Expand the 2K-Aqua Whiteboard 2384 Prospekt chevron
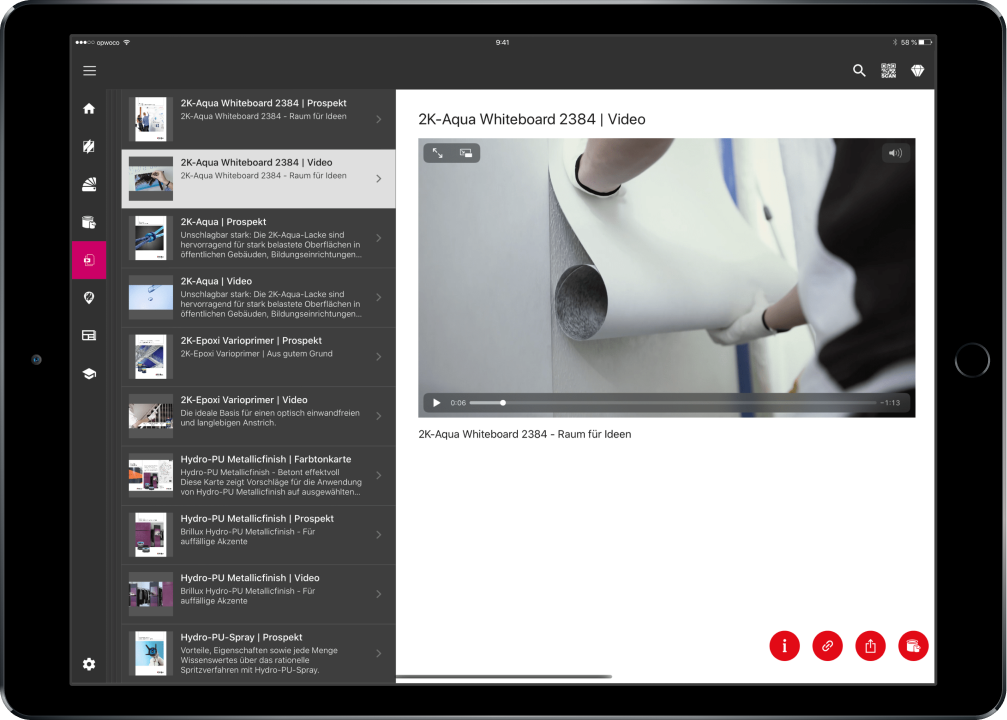Screen dimensions: 1007x720 click(379, 119)
